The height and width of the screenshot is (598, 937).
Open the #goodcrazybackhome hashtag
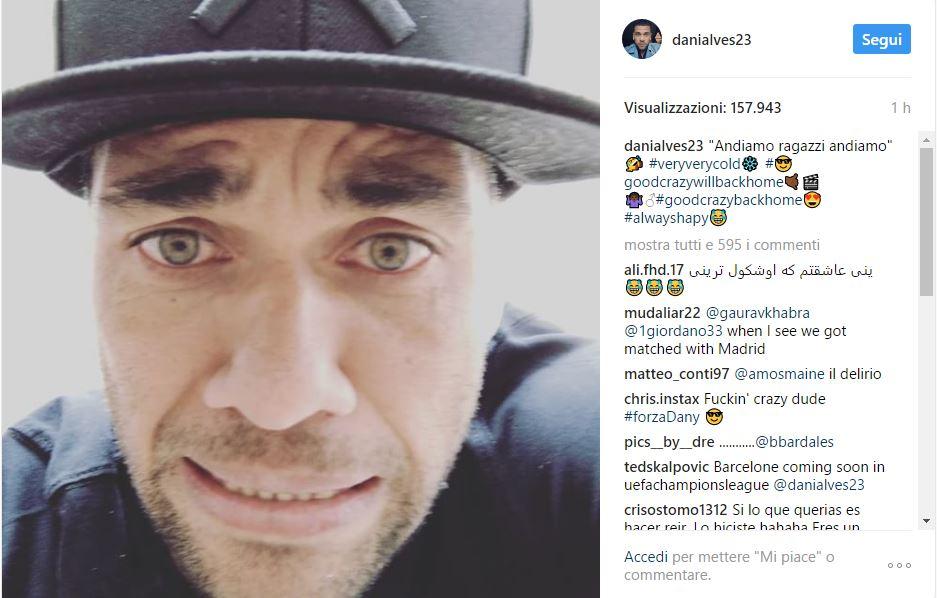coord(728,200)
